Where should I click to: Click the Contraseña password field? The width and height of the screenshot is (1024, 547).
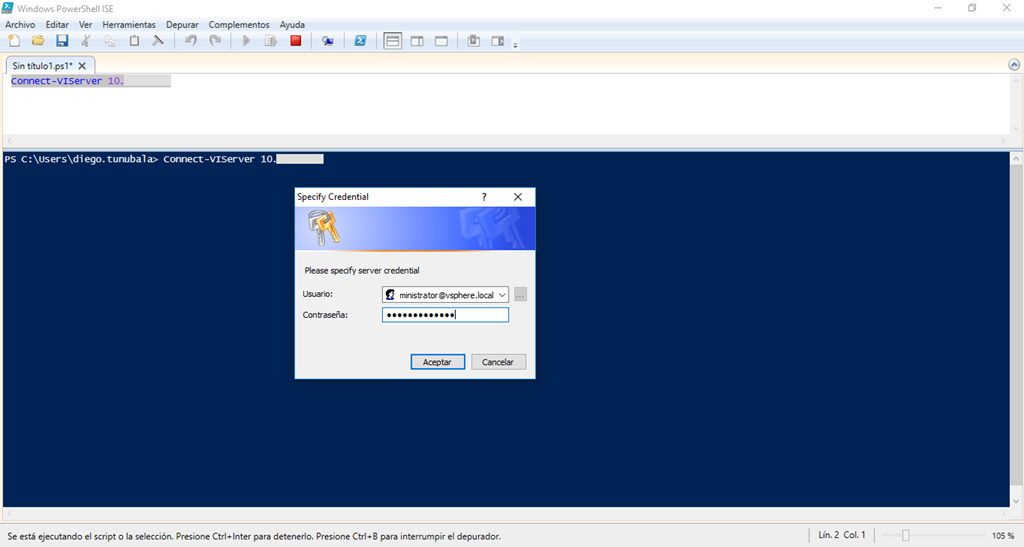pos(445,315)
